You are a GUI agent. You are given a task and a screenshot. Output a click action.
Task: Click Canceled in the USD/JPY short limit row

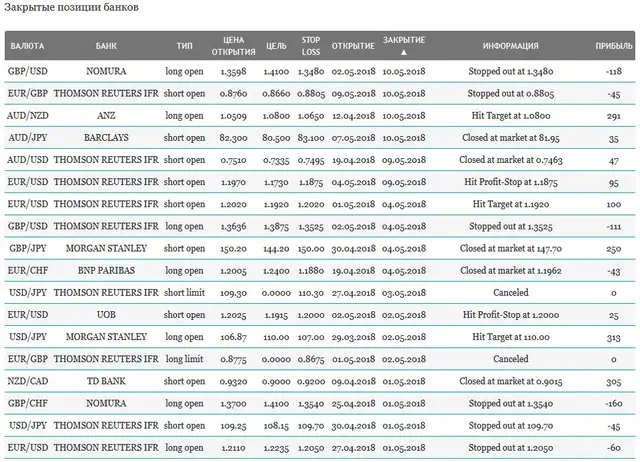coord(511,292)
